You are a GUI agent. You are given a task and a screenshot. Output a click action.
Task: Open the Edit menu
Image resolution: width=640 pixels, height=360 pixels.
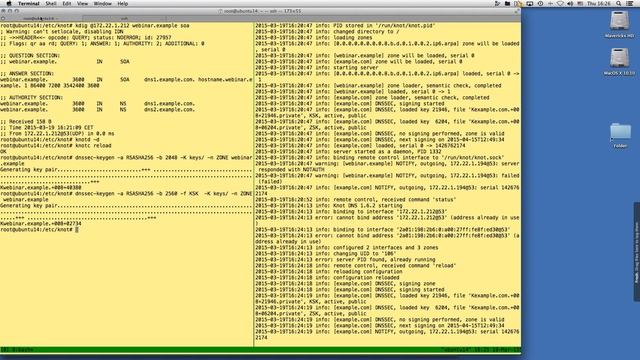67,3
